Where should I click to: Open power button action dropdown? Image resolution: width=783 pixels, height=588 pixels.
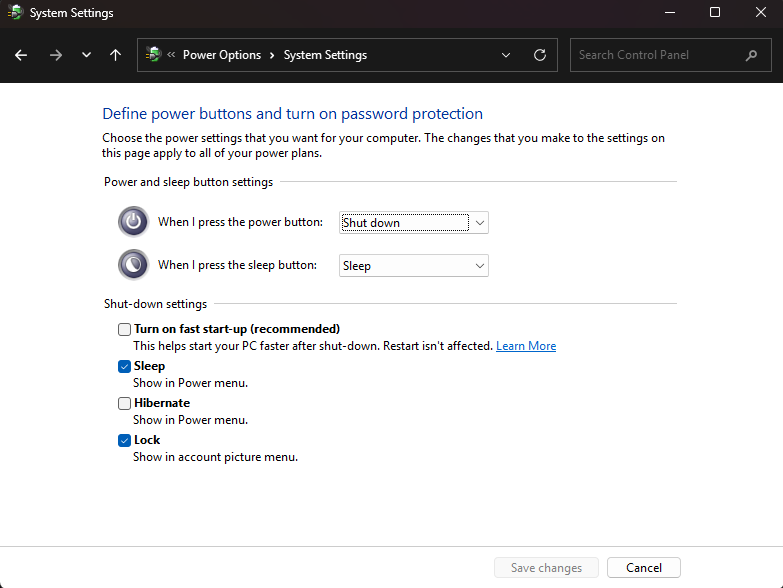click(x=413, y=223)
